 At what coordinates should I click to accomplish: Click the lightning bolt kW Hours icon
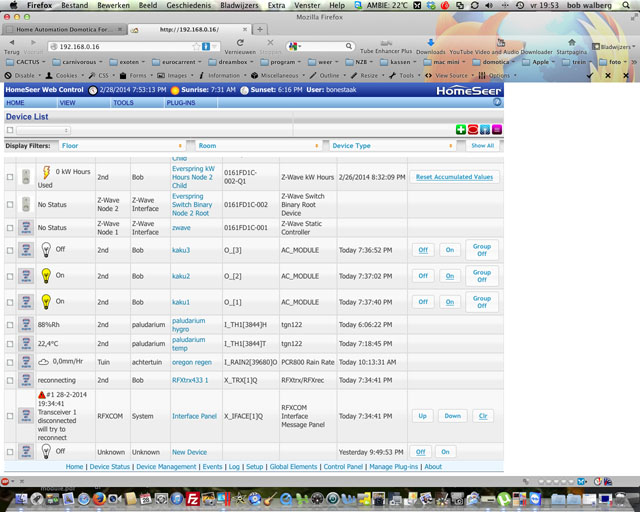46,172
